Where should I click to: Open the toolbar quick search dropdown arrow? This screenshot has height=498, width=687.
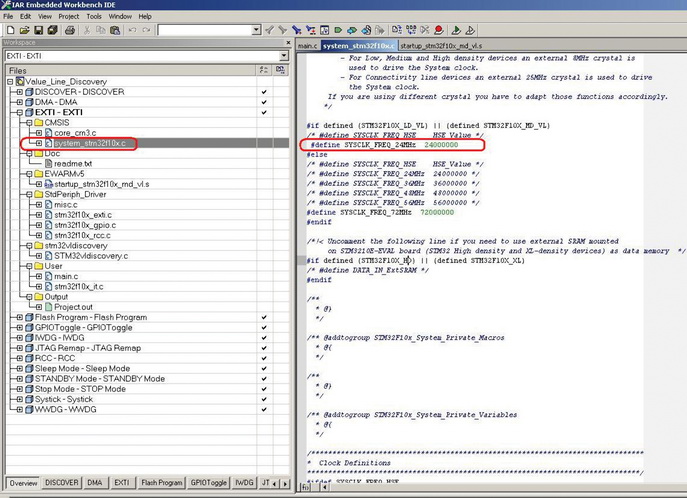click(257, 30)
